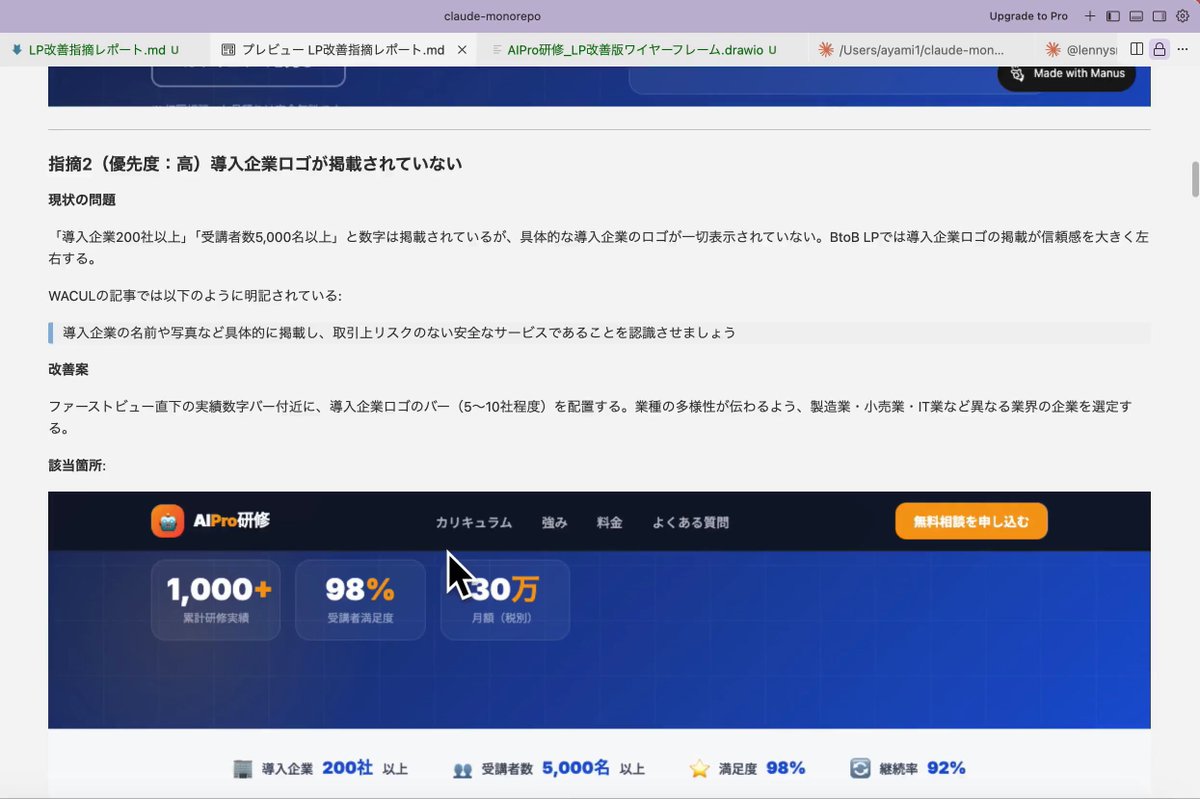
Task: Click the WACULの記事では以下のように明記されている line
Action: pos(195,296)
